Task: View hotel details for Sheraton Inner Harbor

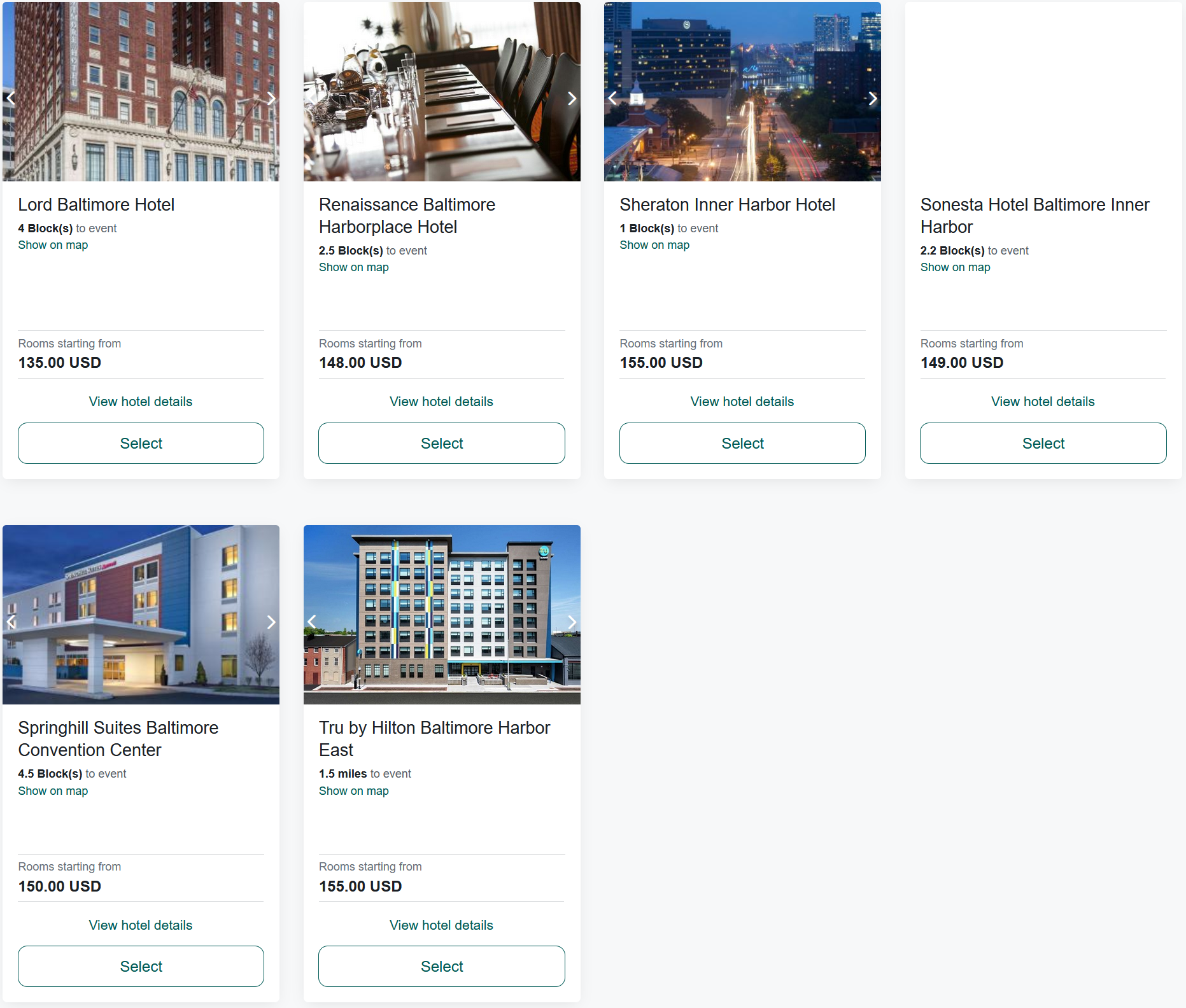Action: click(742, 402)
